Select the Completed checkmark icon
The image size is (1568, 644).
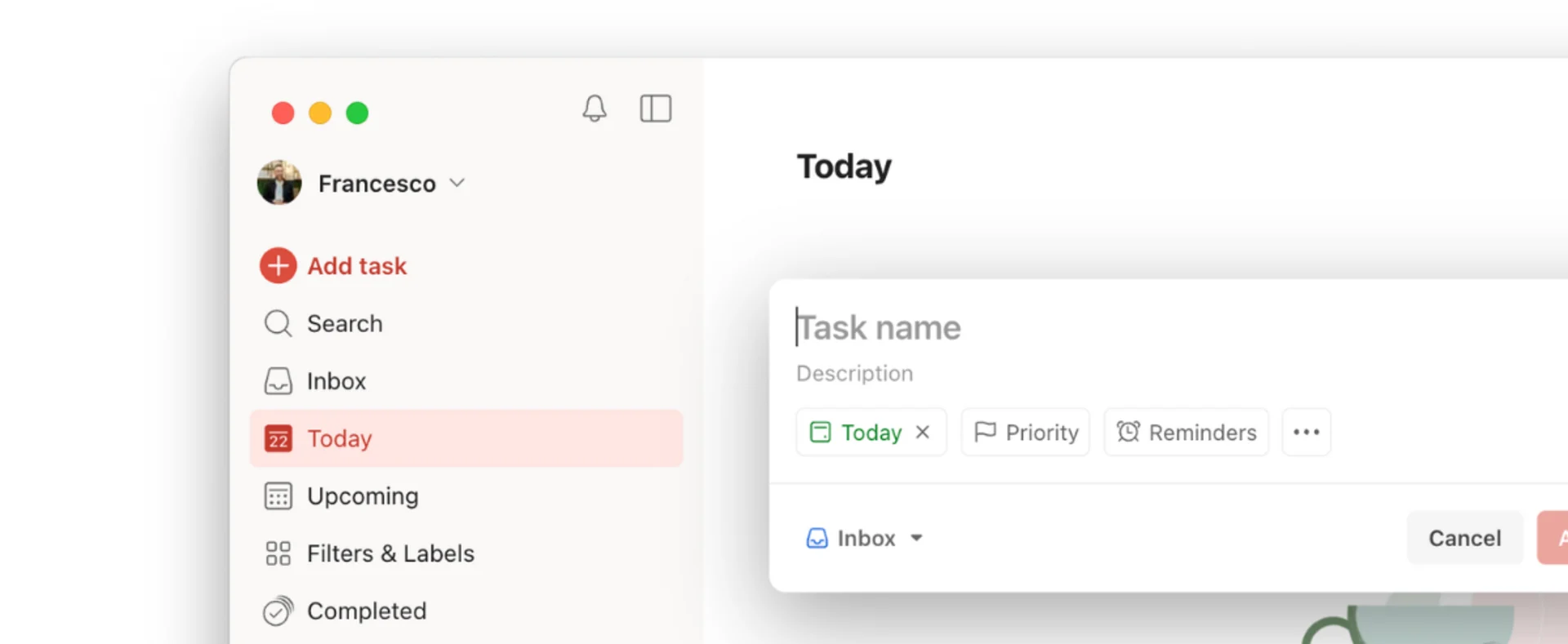(278, 611)
